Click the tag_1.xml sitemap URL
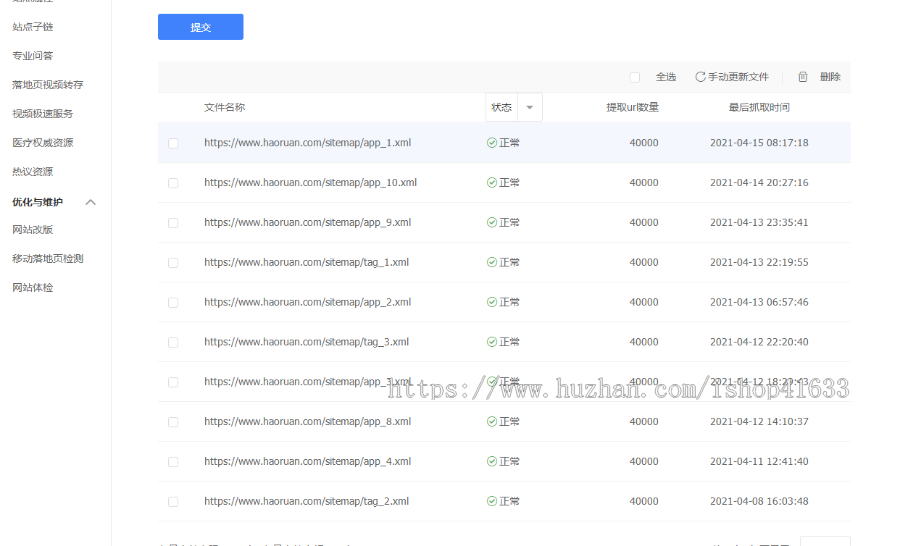Screen dimensions: 900x546 tap(307, 262)
